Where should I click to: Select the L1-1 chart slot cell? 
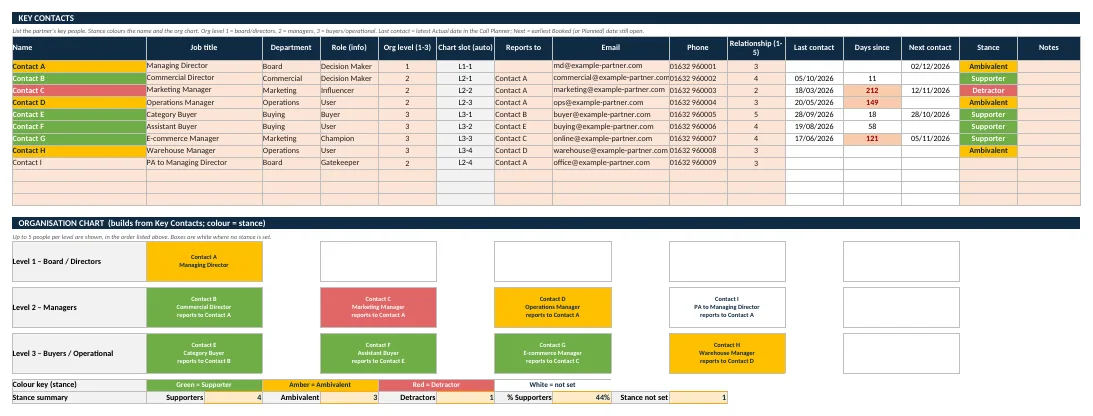tap(466, 66)
